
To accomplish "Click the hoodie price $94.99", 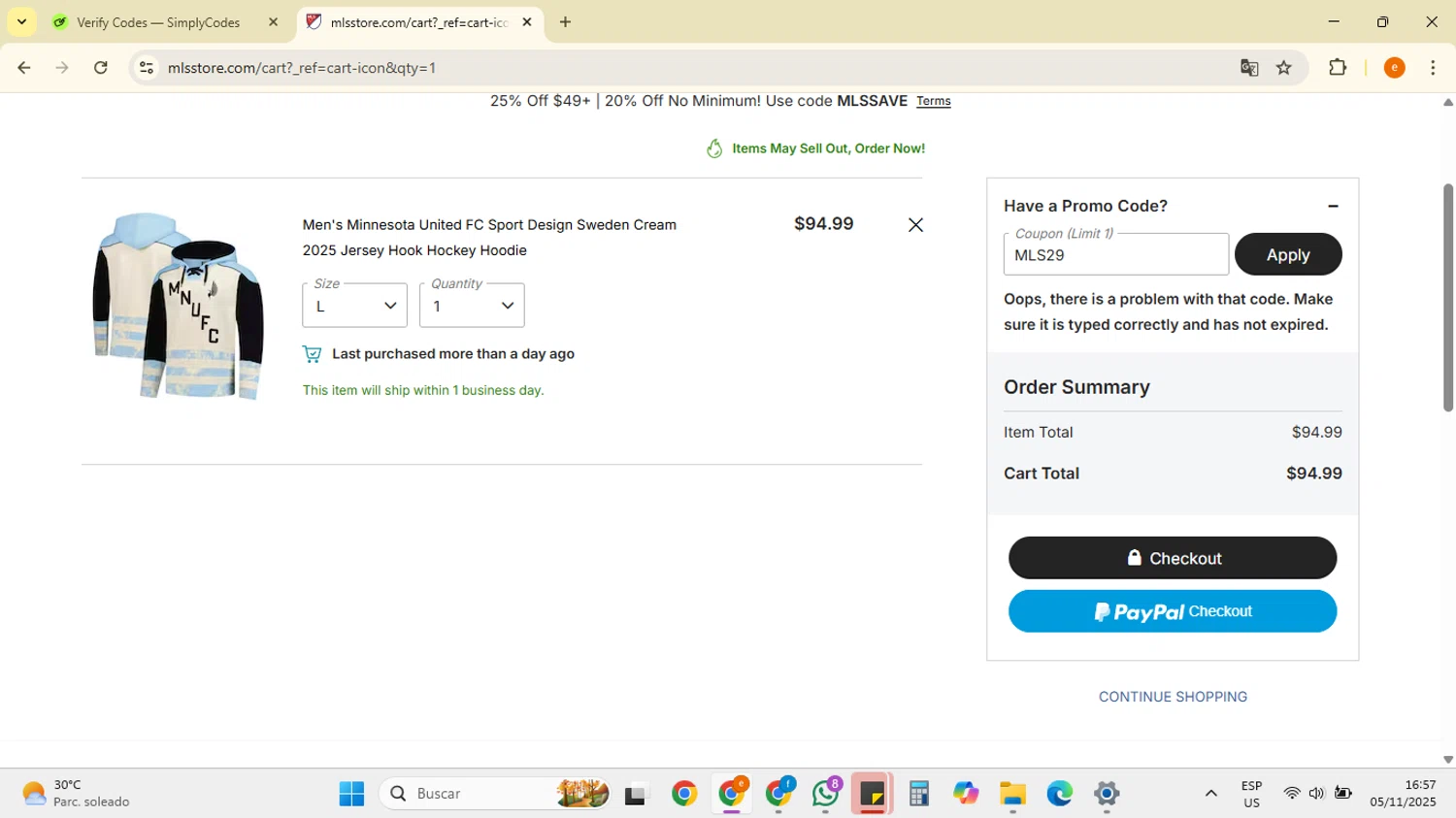I will click(824, 224).
